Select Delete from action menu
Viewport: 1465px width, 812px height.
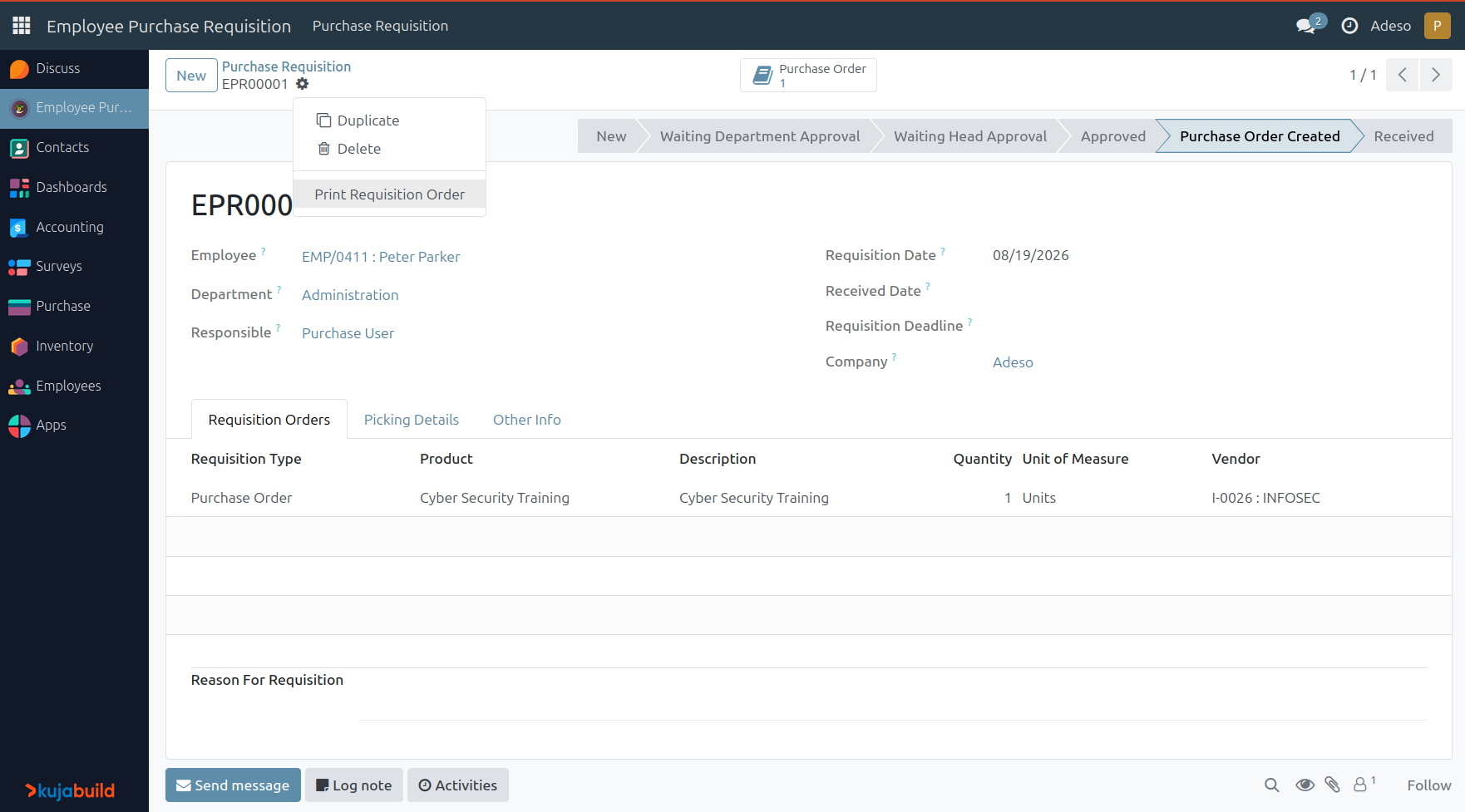[x=389, y=149]
